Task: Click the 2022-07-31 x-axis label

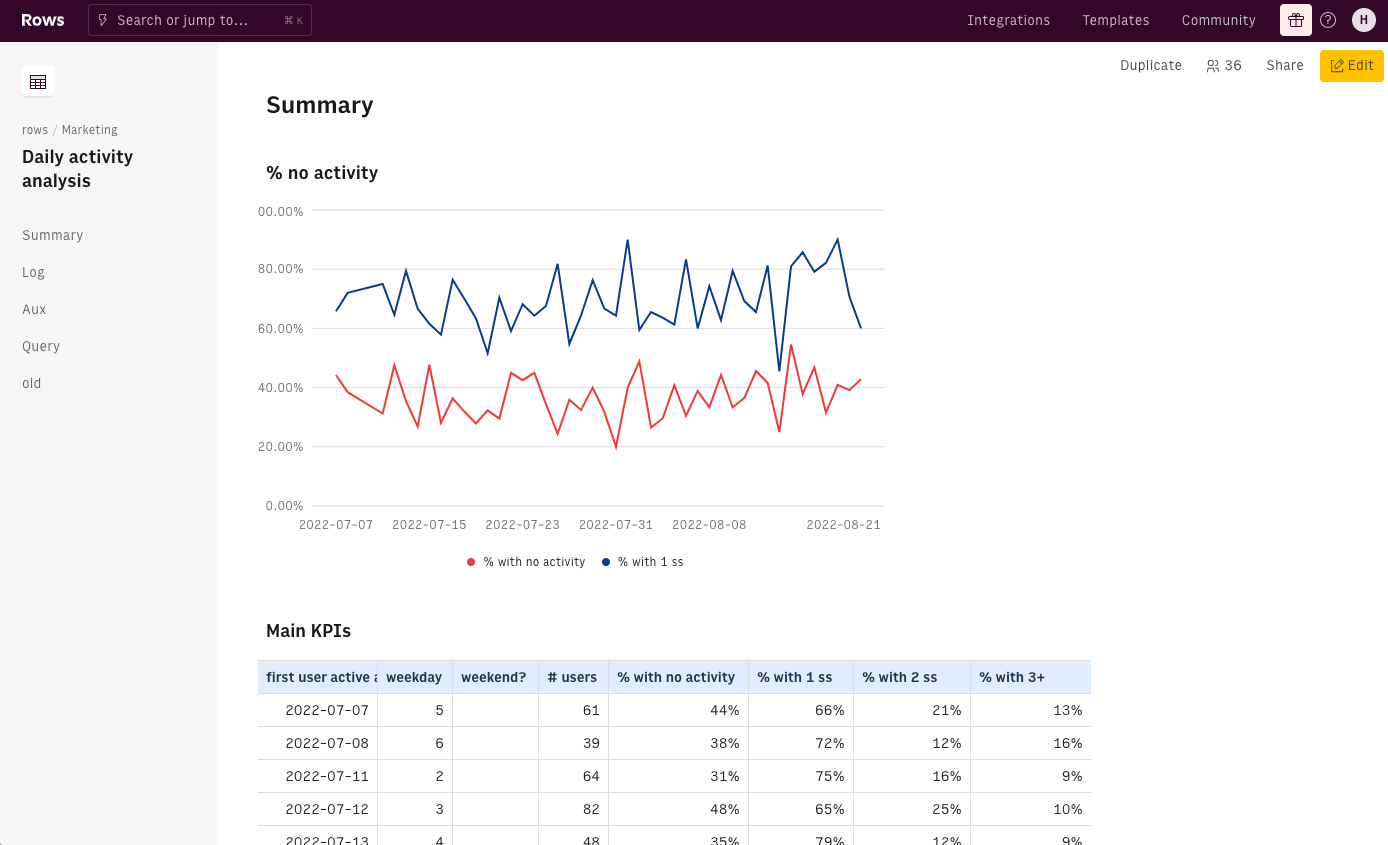Action: [x=616, y=525]
